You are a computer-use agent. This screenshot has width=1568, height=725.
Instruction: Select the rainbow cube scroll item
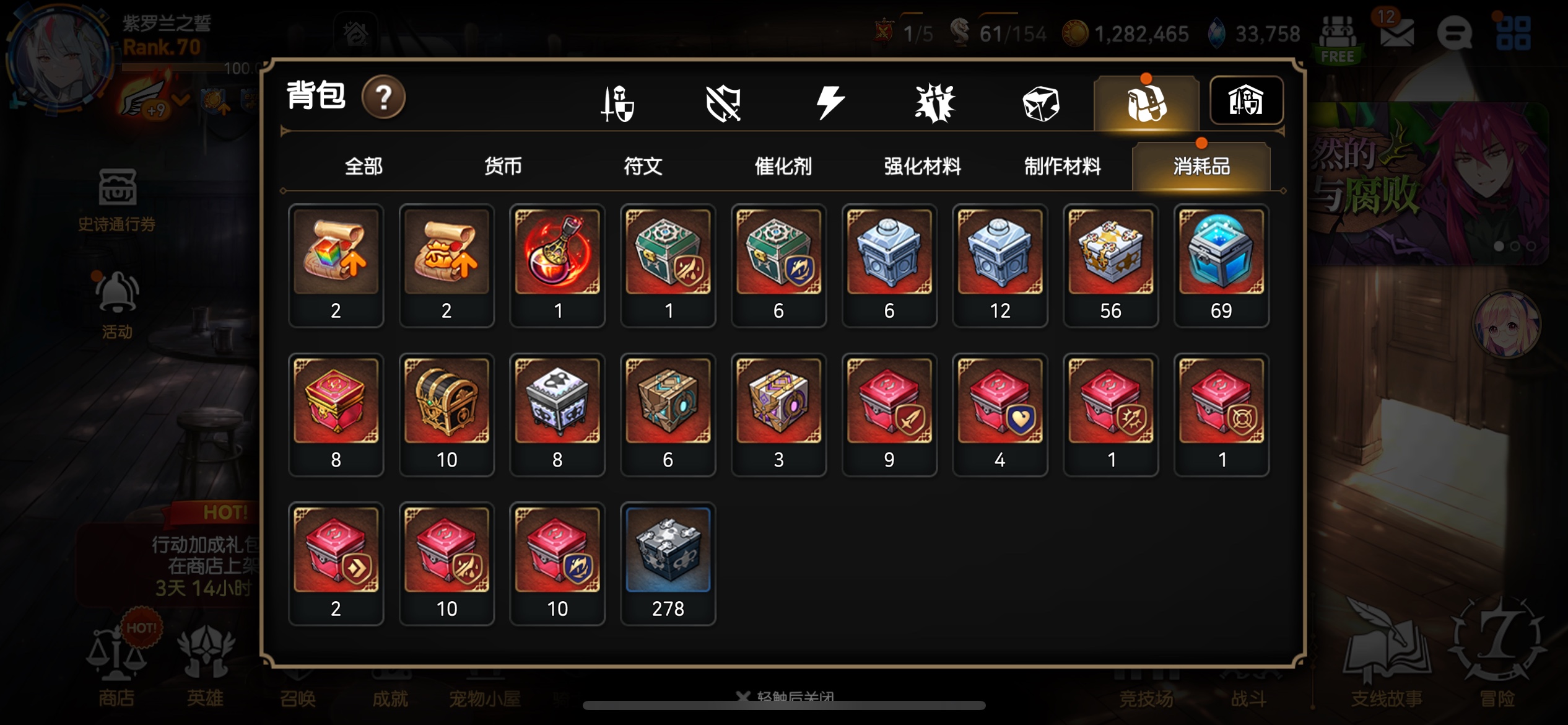click(336, 265)
